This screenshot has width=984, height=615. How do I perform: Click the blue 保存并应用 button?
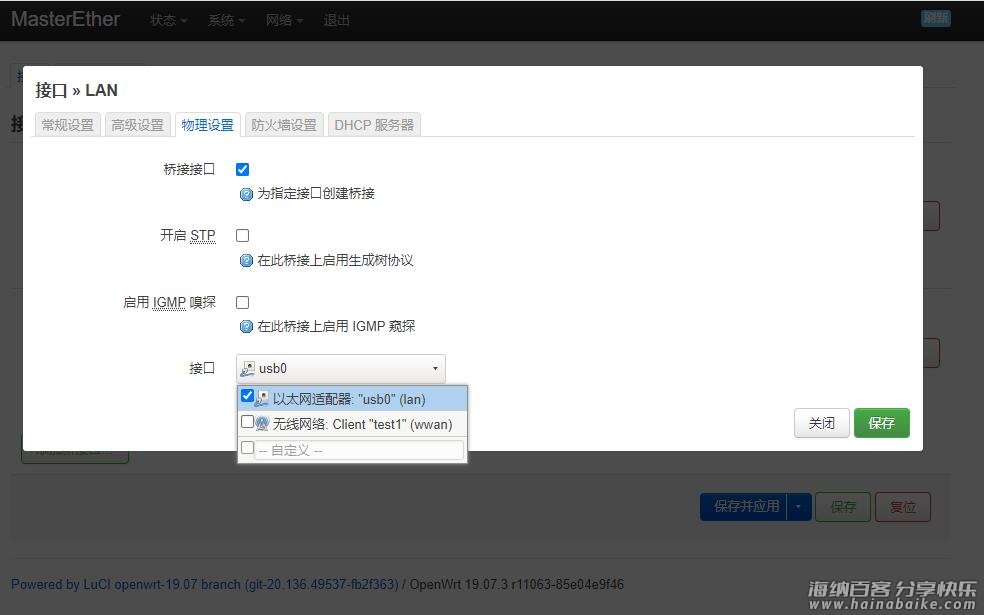pyautogui.click(x=744, y=506)
